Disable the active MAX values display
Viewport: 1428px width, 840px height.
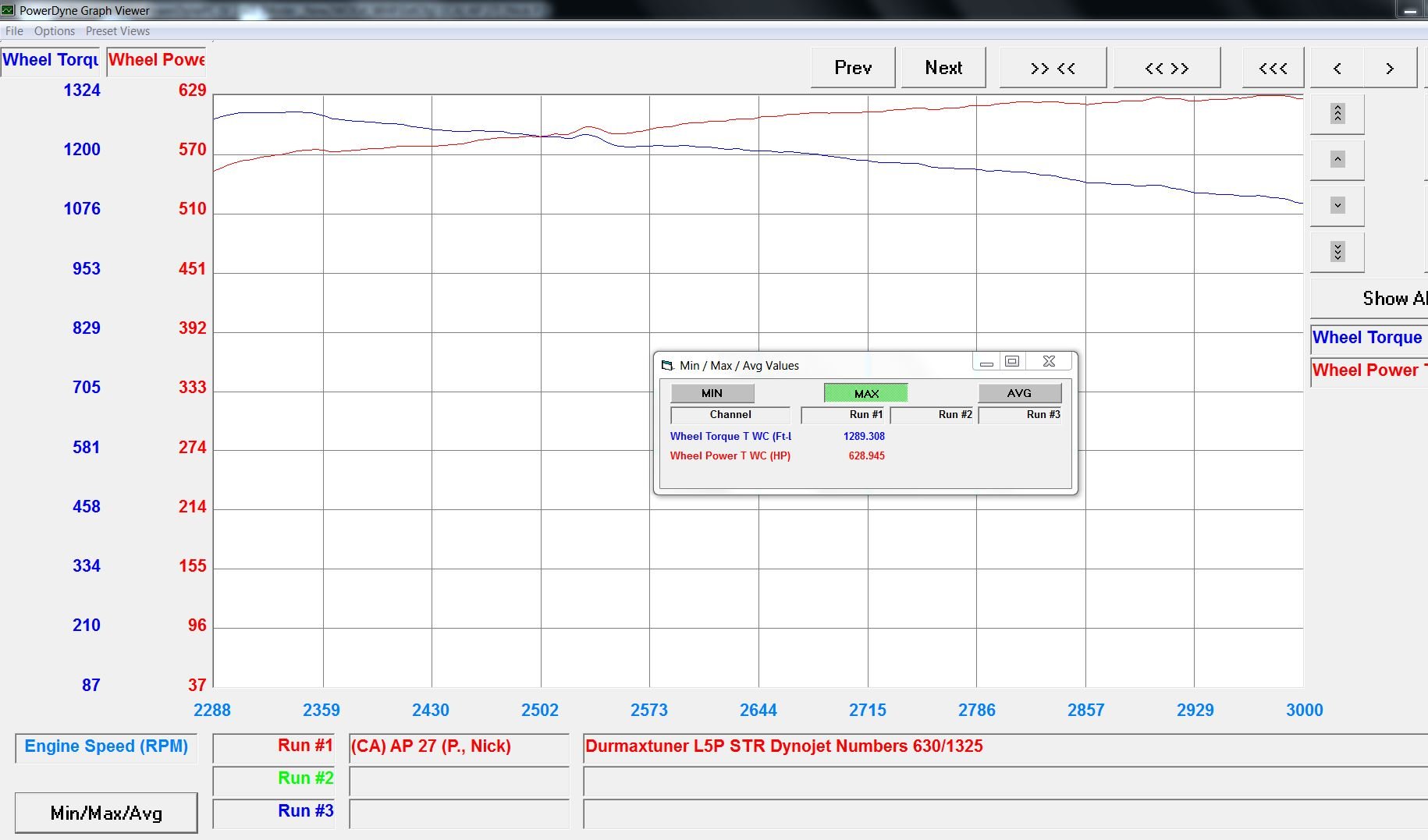click(x=864, y=392)
